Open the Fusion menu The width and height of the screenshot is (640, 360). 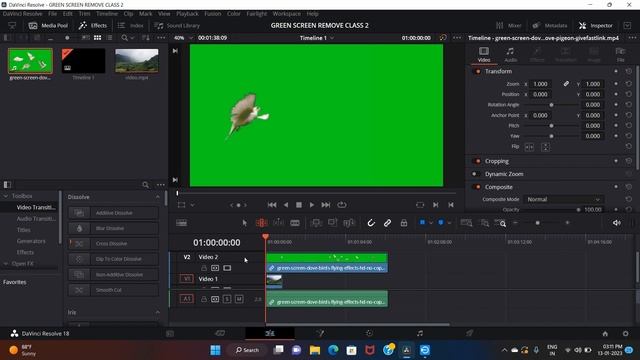click(212, 13)
